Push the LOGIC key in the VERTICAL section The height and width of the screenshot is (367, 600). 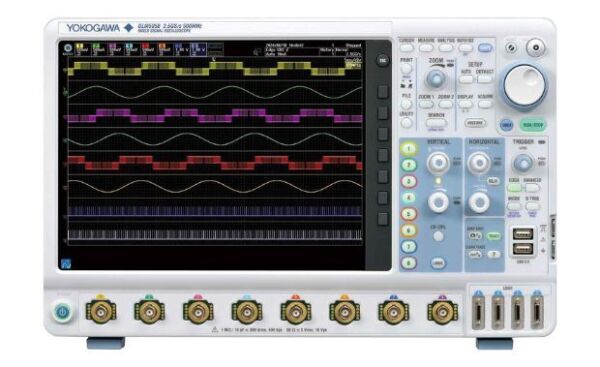pos(439,263)
